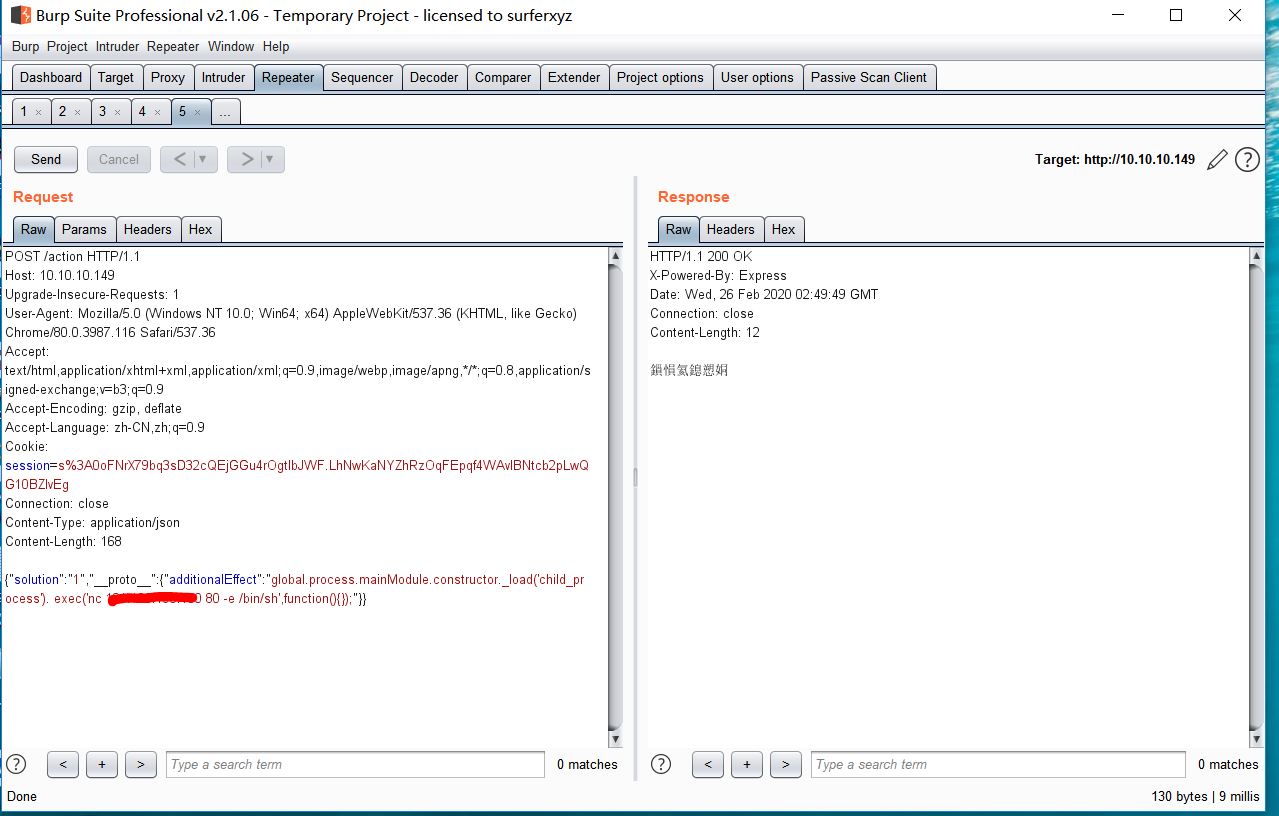Open Repeater help question mark icon

[1247, 160]
